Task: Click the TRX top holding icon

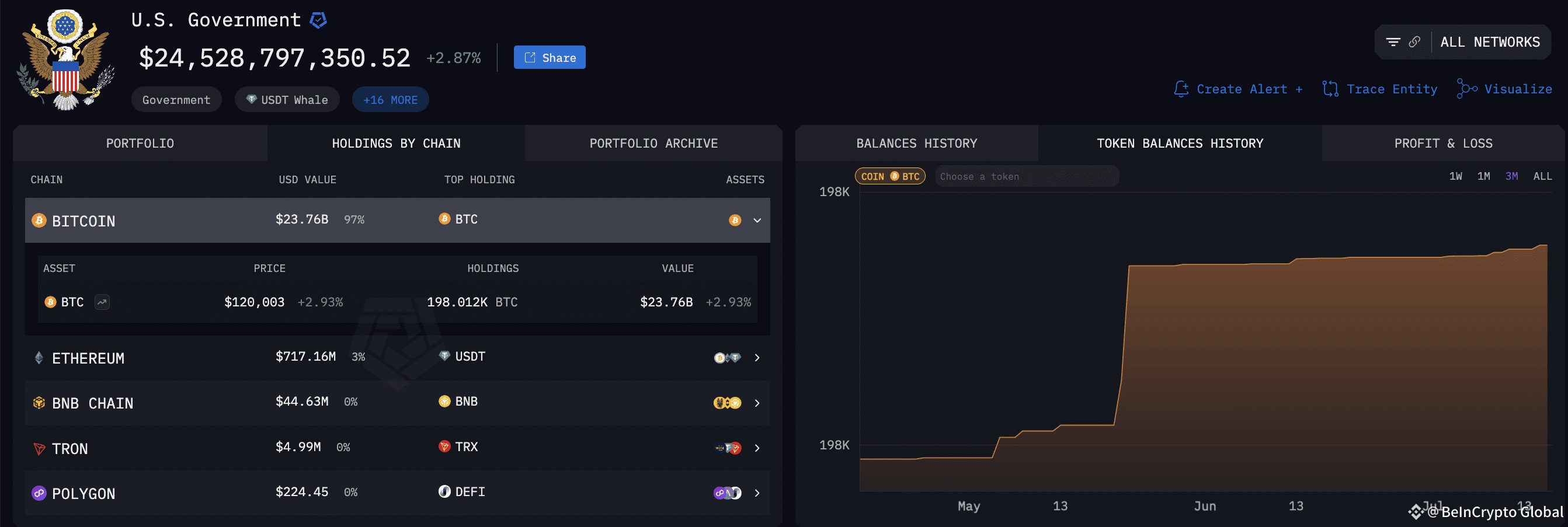Action: tap(444, 446)
